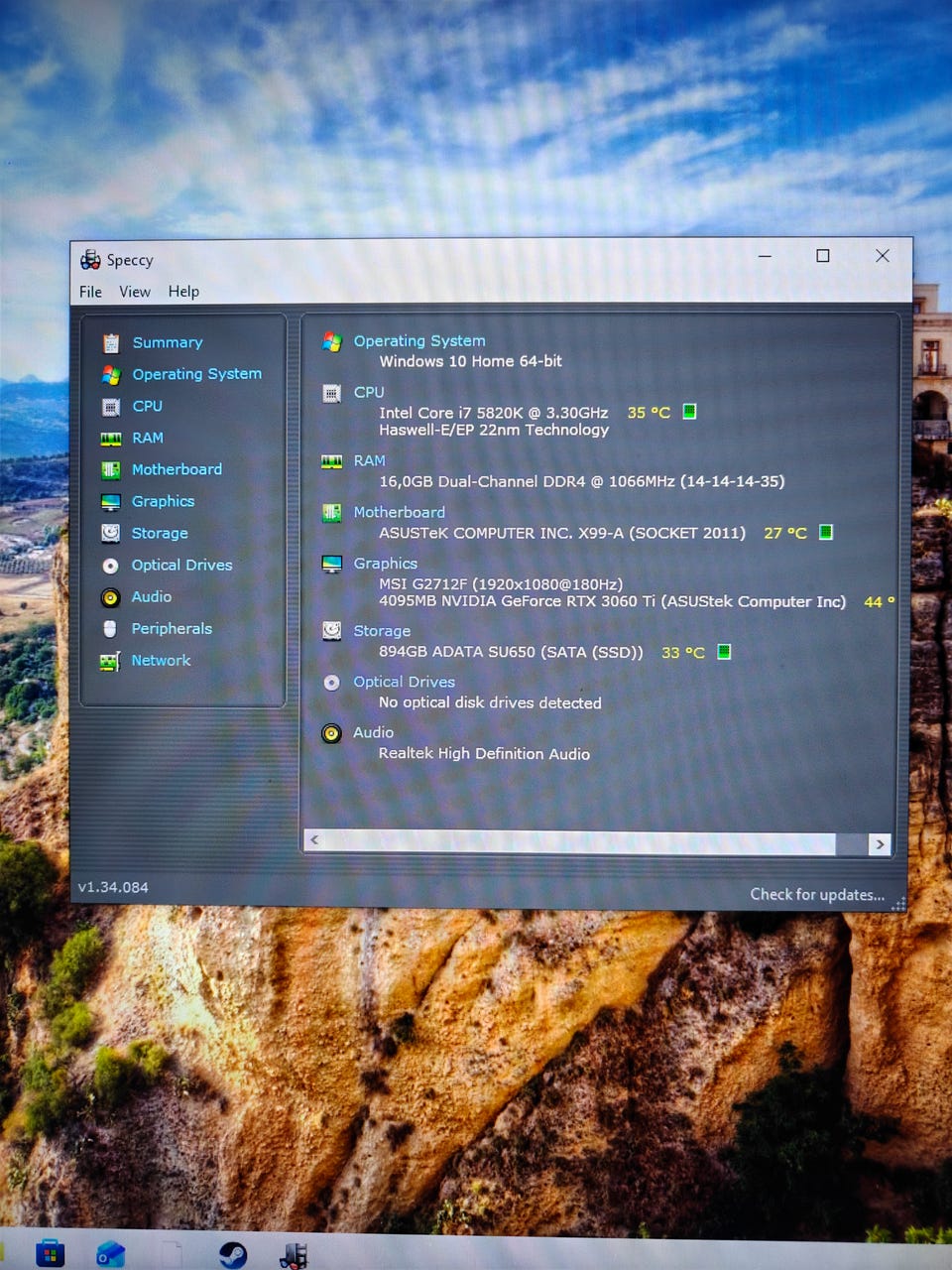This screenshot has height=1270, width=952.
Task: Select the Optical Drives disc icon in the sidebar
Action: pyautogui.click(x=111, y=566)
